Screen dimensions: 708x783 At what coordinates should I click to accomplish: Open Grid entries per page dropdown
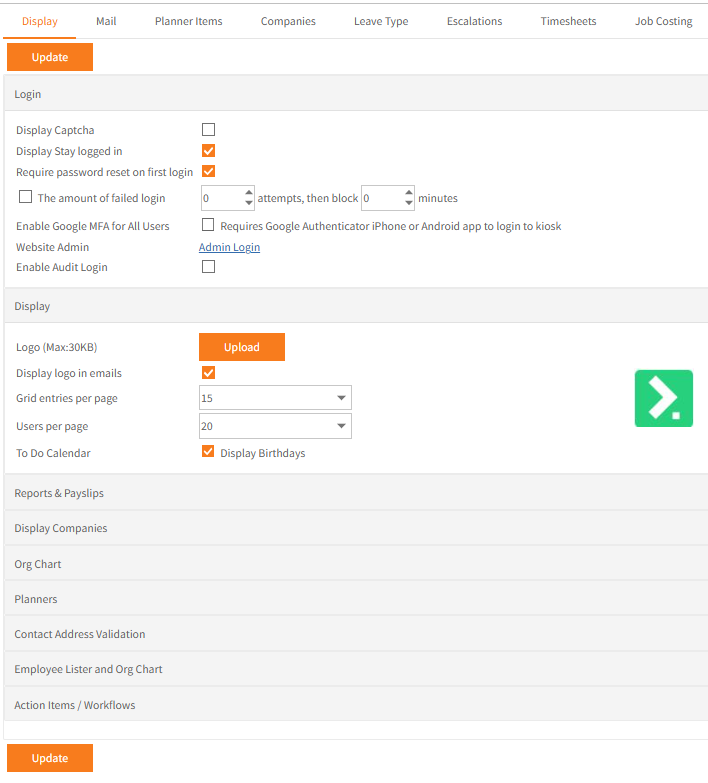[x=275, y=398]
